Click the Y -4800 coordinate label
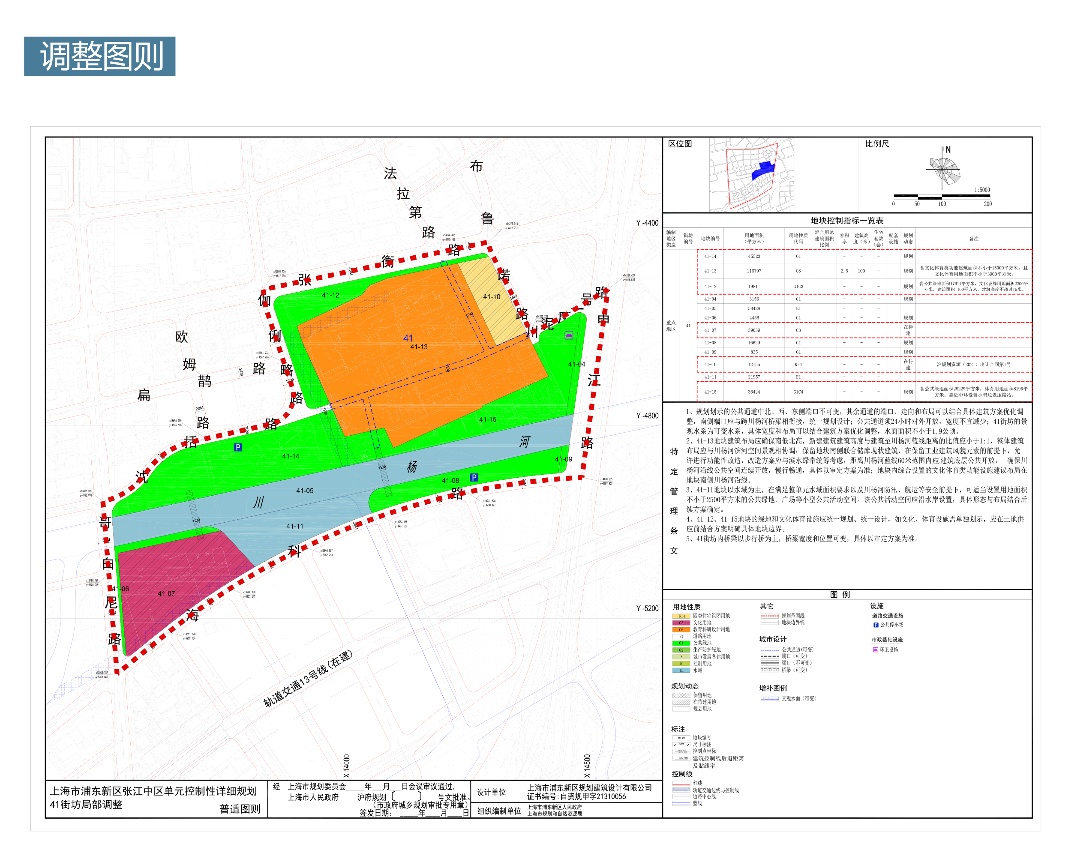Screen dimensions: 1070x862 coord(646,416)
